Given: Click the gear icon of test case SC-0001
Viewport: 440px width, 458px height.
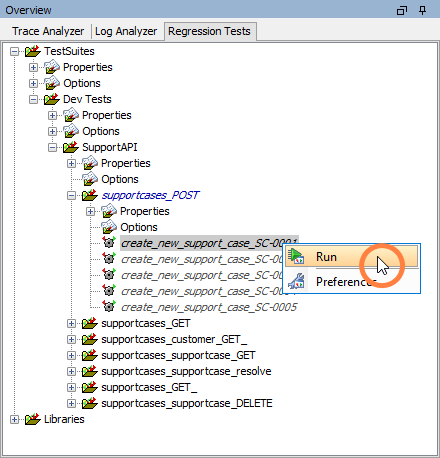Looking at the screenshot, I should 109,242.
